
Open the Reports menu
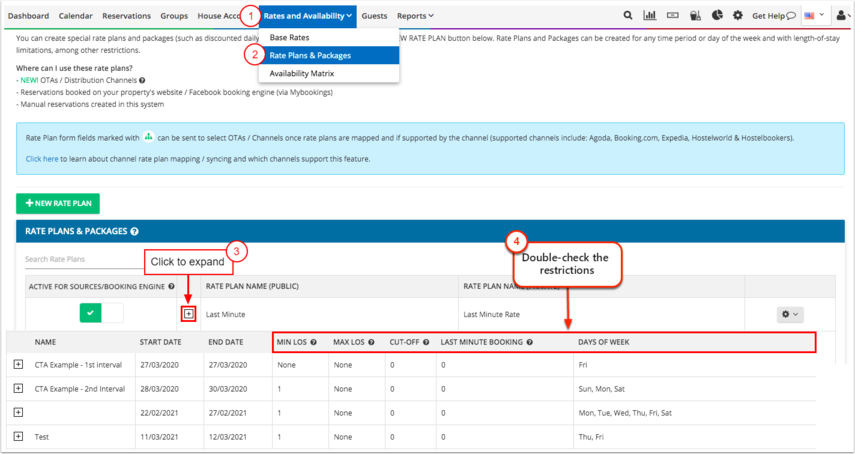(414, 16)
